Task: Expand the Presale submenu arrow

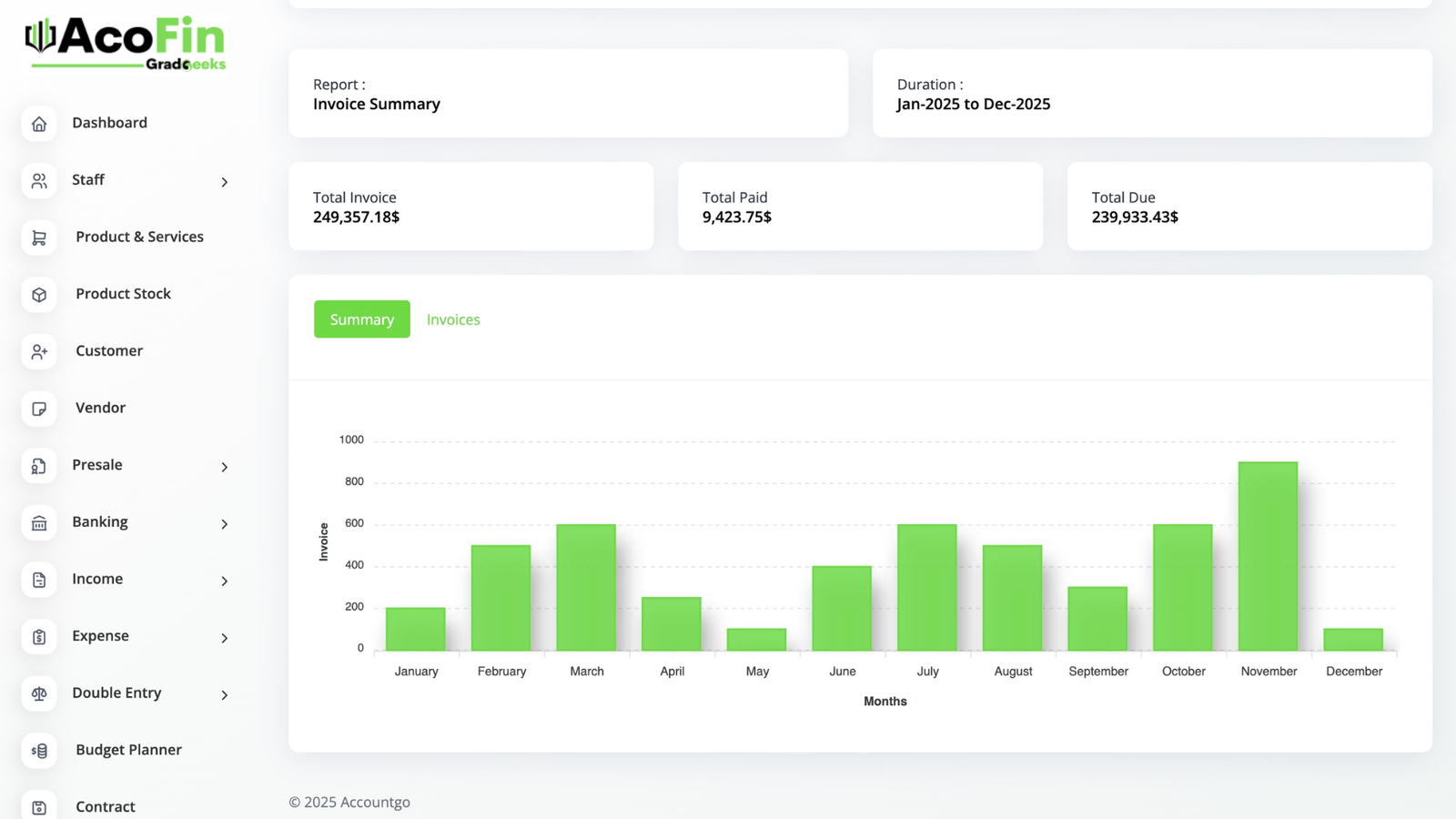Action: click(224, 467)
